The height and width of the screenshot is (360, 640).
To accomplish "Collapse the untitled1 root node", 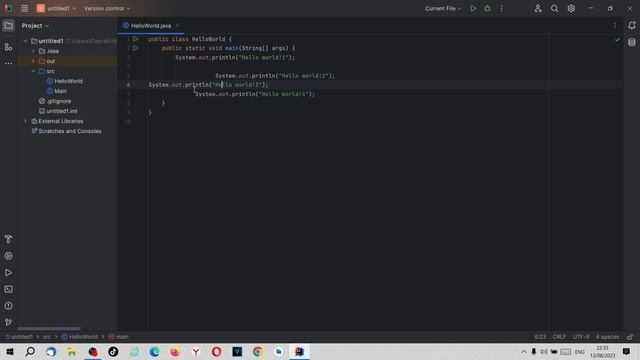I will 25,41.
